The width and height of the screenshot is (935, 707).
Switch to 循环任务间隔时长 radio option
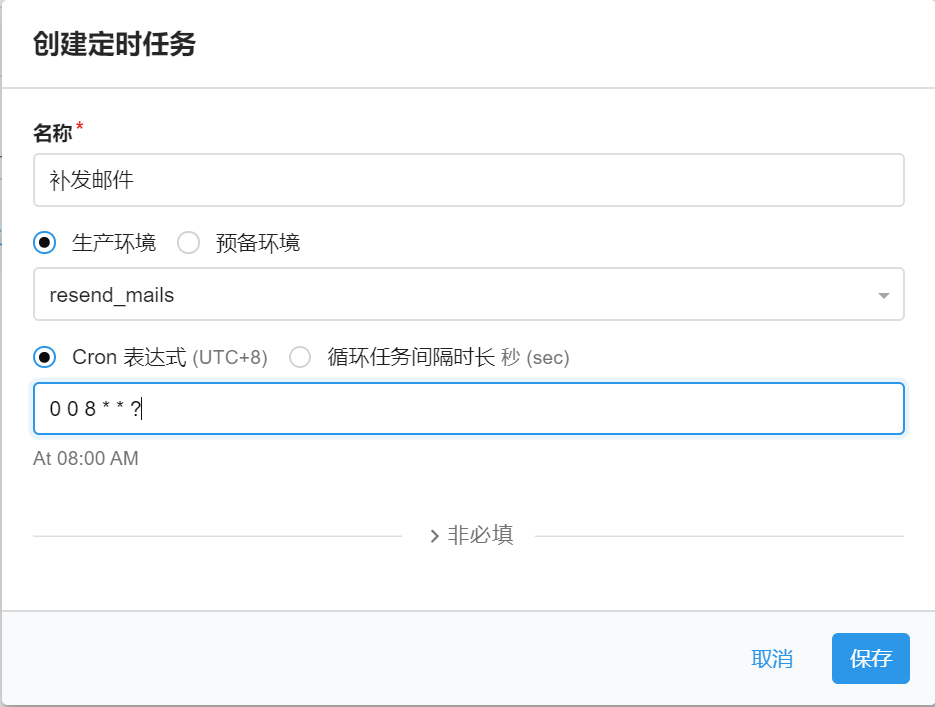pos(300,357)
